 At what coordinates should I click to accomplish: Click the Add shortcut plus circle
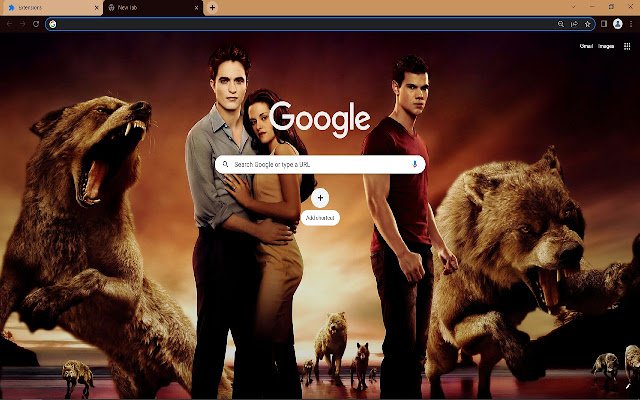click(x=320, y=198)
